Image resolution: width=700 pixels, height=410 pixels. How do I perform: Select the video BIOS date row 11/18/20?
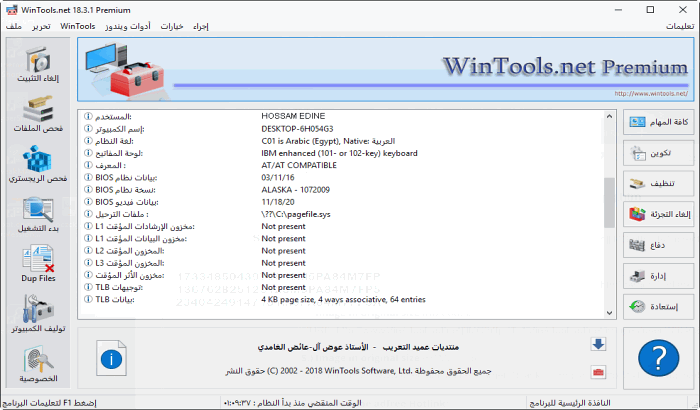click(342, 202)
